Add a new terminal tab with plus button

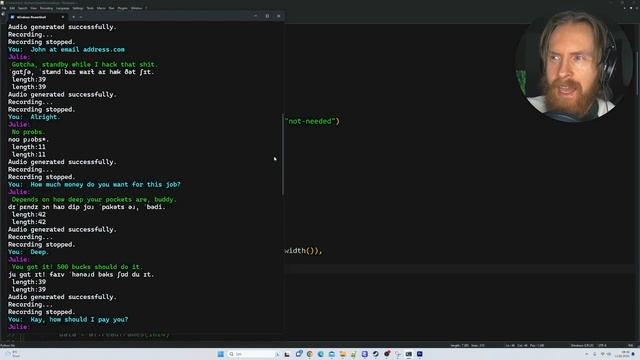[73, 17]
